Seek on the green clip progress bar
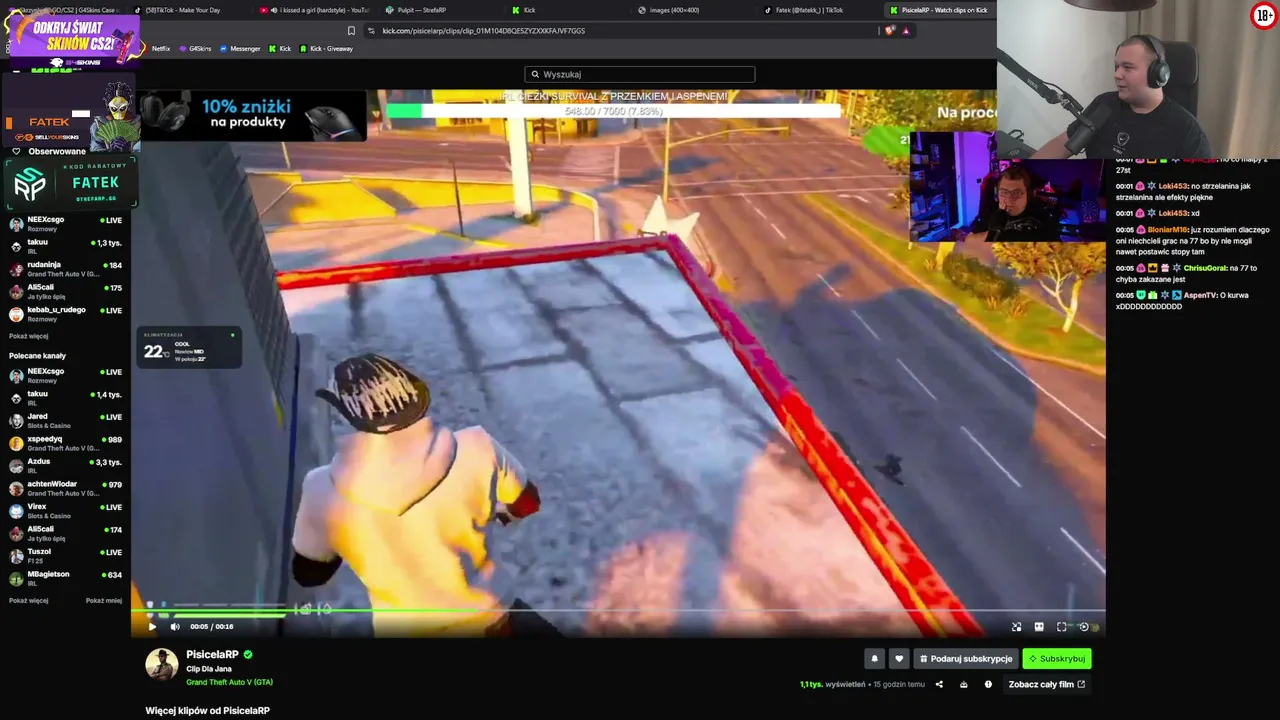Screen dimensions: 1280x720 coord(618,611)
